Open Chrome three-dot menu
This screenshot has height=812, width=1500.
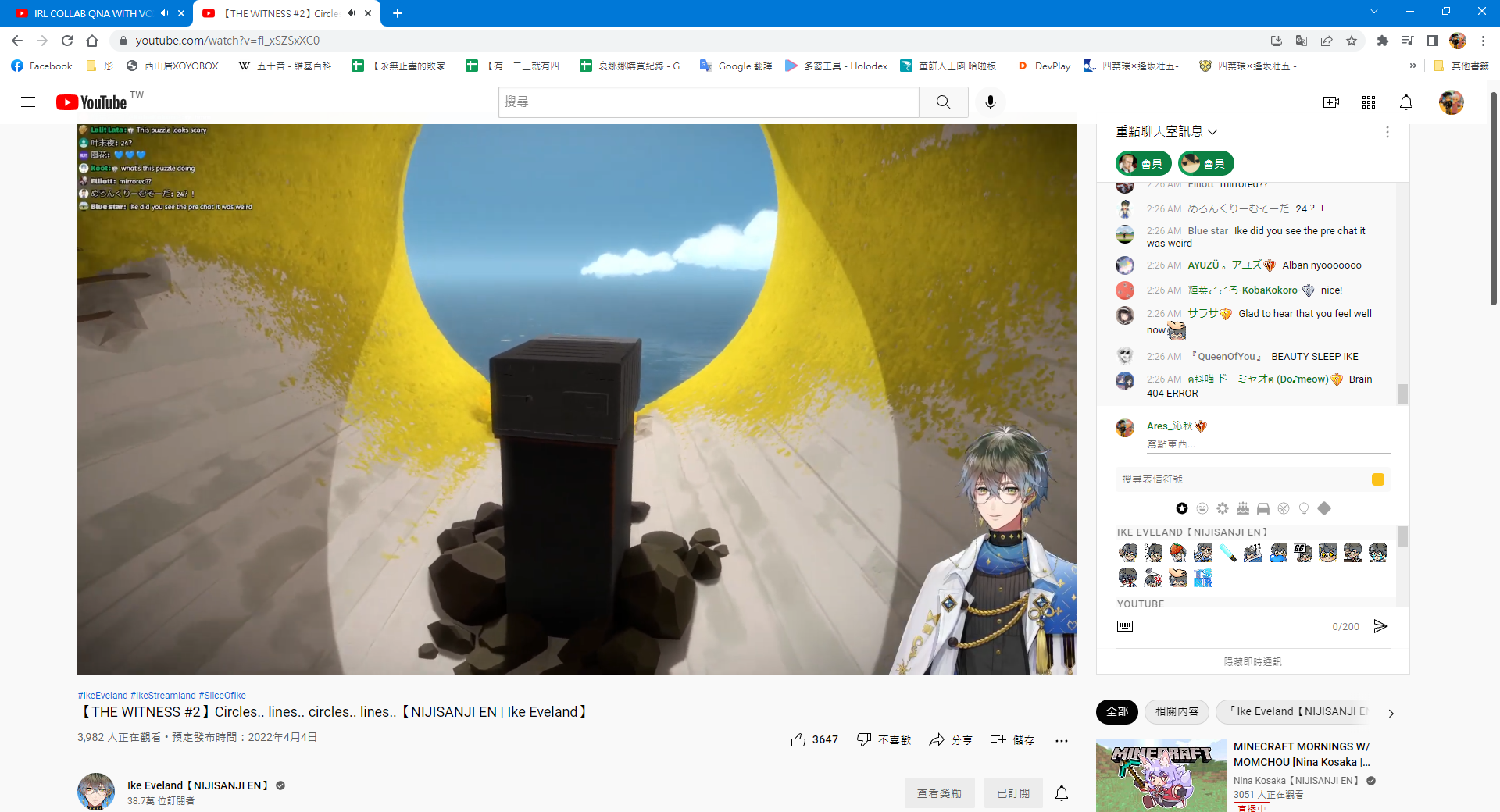tap(1483, 41)
